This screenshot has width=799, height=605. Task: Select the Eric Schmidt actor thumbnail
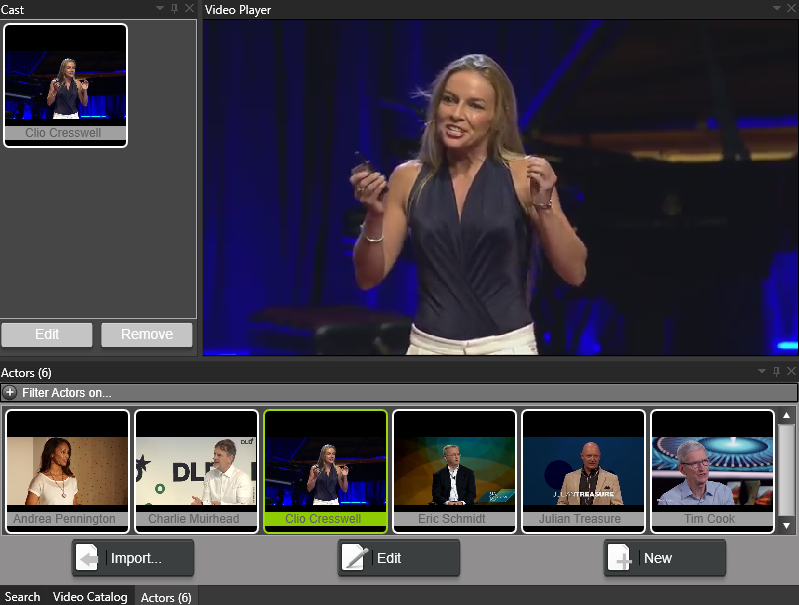click(454, 470)
